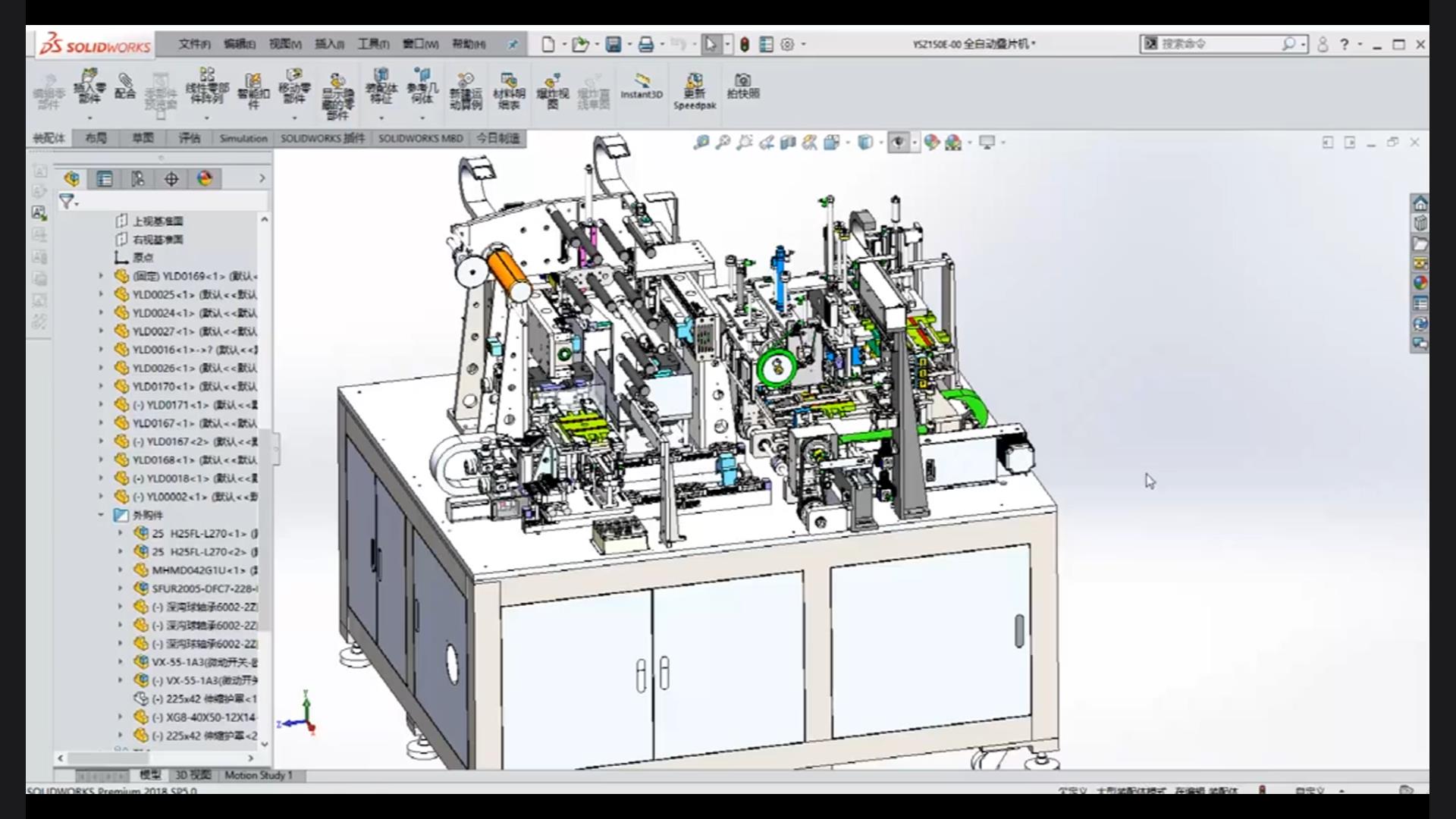Open the DisplayManager color ball panel tab
Screen dimensions: 1456x819
[x=205, y=178]
